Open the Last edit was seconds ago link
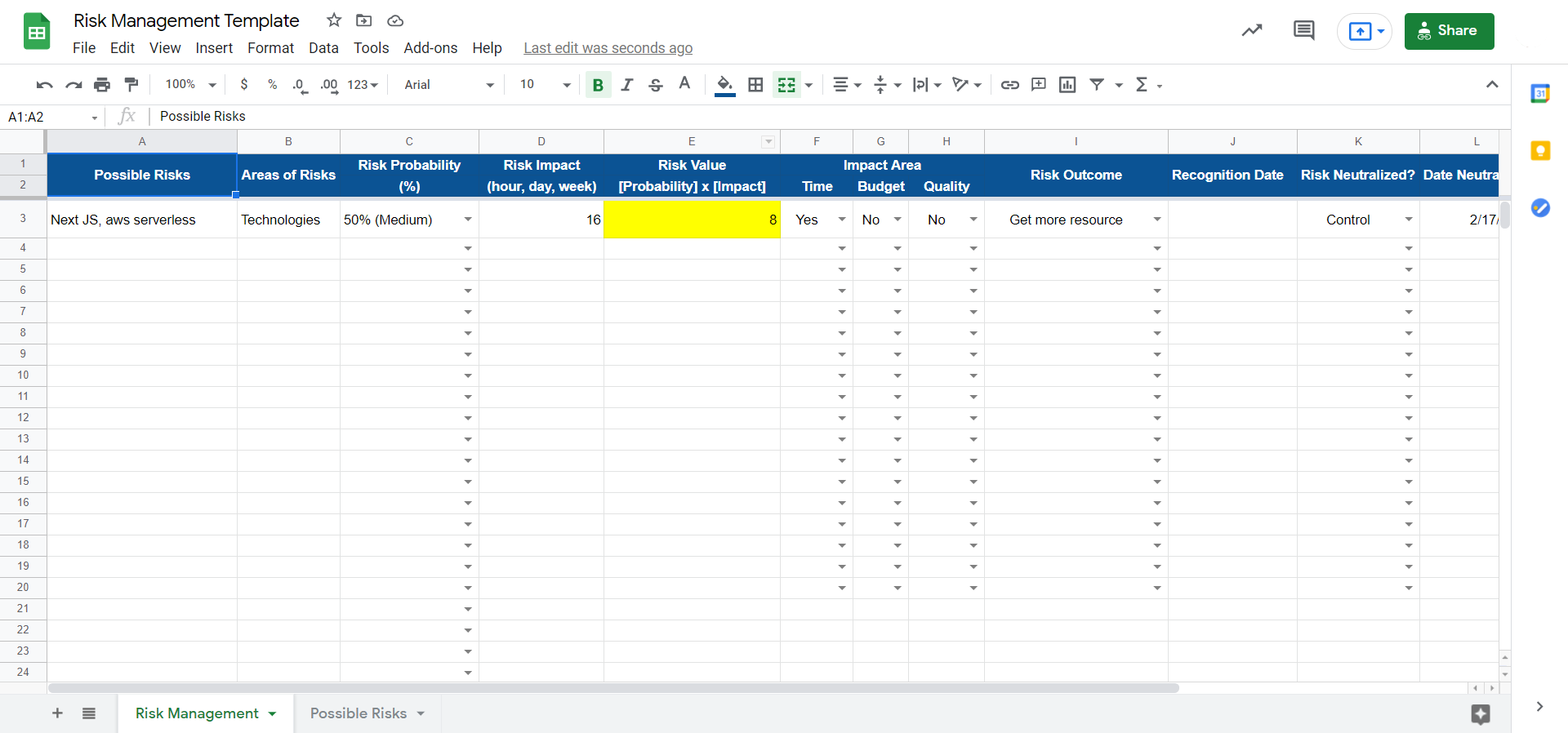 tap(608, 48)
